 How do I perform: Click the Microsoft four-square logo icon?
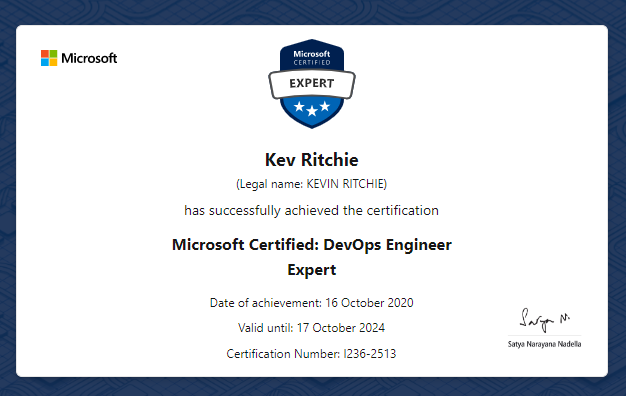[49, 58]
